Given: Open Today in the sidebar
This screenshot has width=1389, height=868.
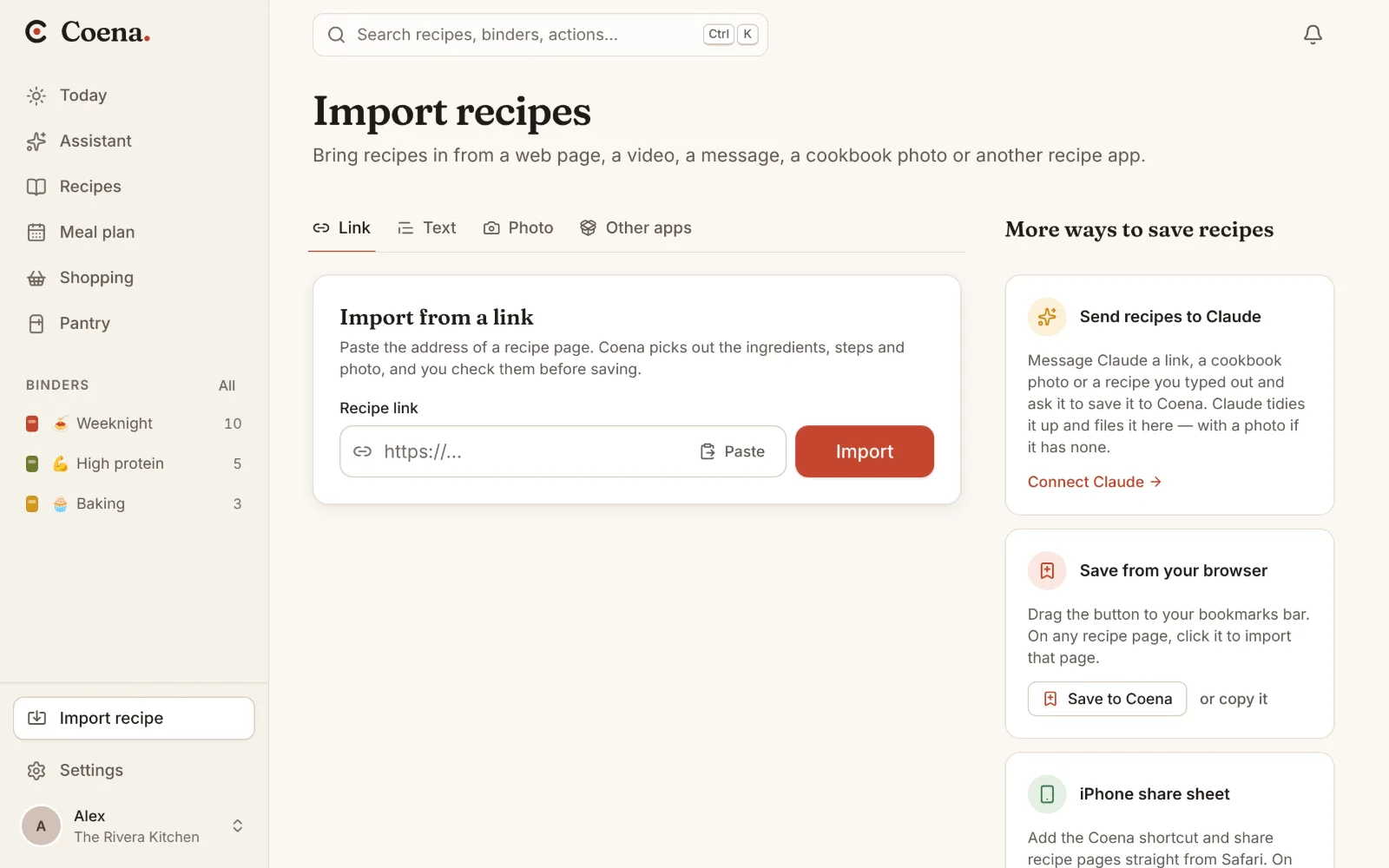Looking at the screenshot, I should (134, 95).
